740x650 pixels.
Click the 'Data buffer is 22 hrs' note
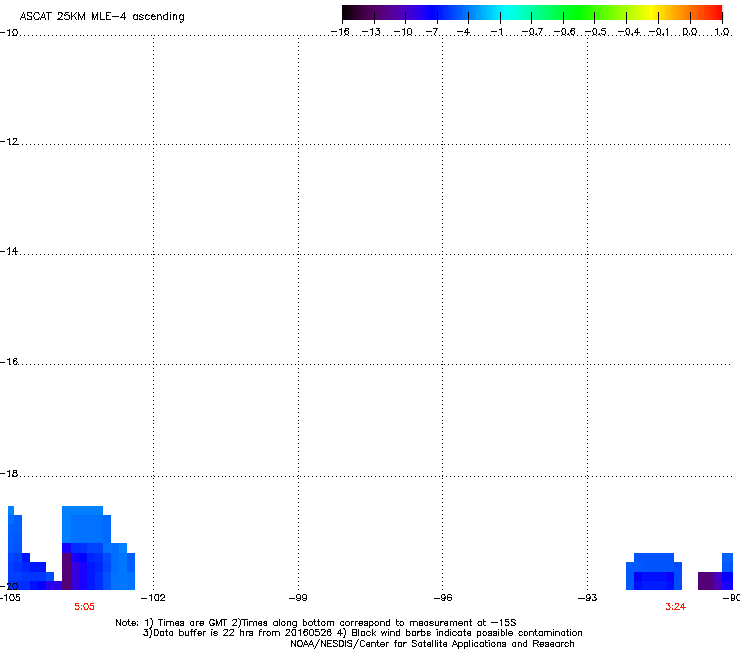(x=362, y=633)
